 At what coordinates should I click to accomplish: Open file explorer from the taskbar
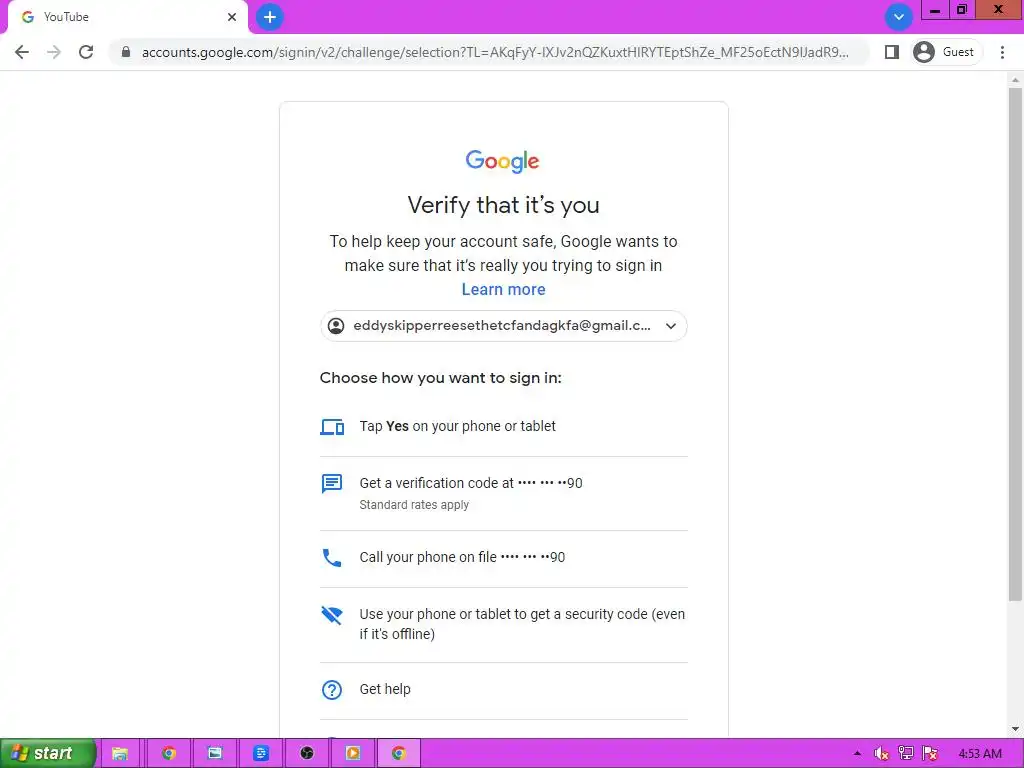click(x=120, y=754)
